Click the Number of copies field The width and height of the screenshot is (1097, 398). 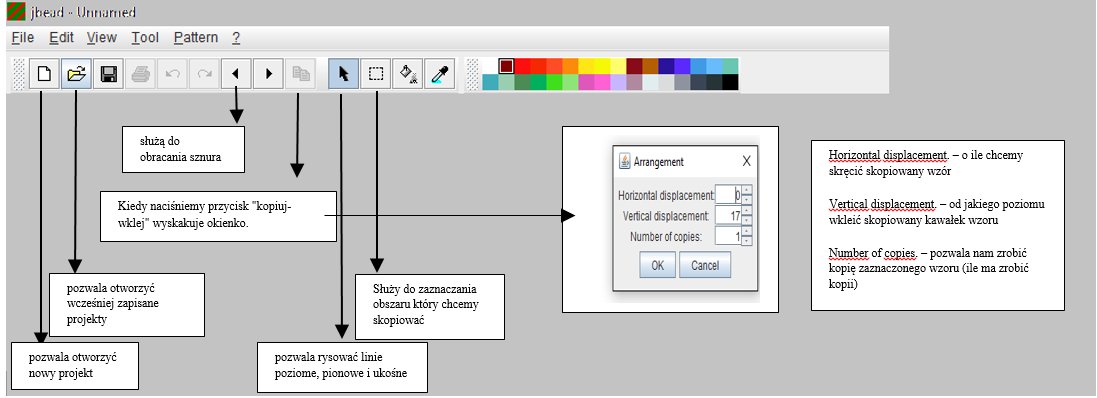point(728,236)
